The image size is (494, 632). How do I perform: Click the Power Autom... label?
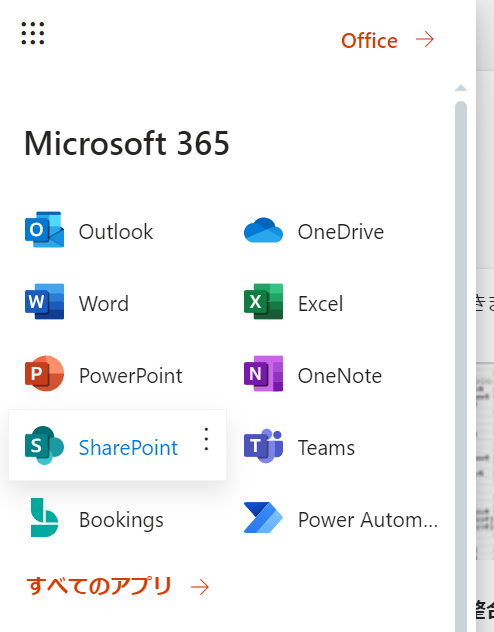pos(368,520)
